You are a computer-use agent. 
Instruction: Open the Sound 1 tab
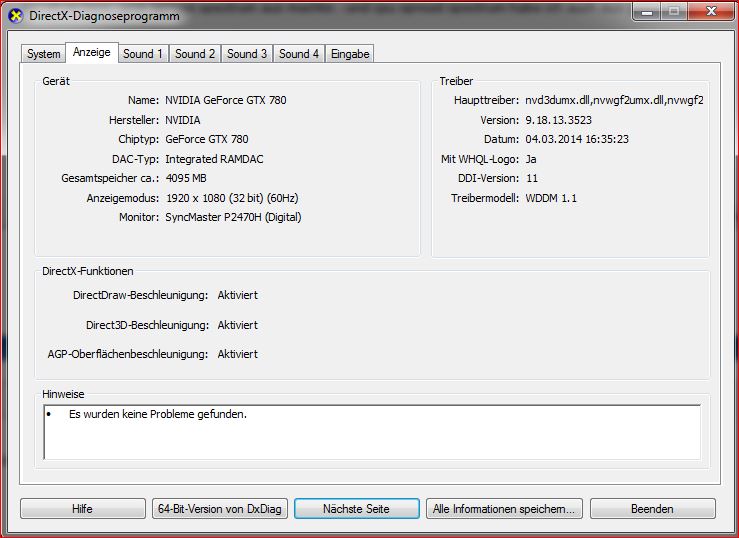click(x=143, y=54)
